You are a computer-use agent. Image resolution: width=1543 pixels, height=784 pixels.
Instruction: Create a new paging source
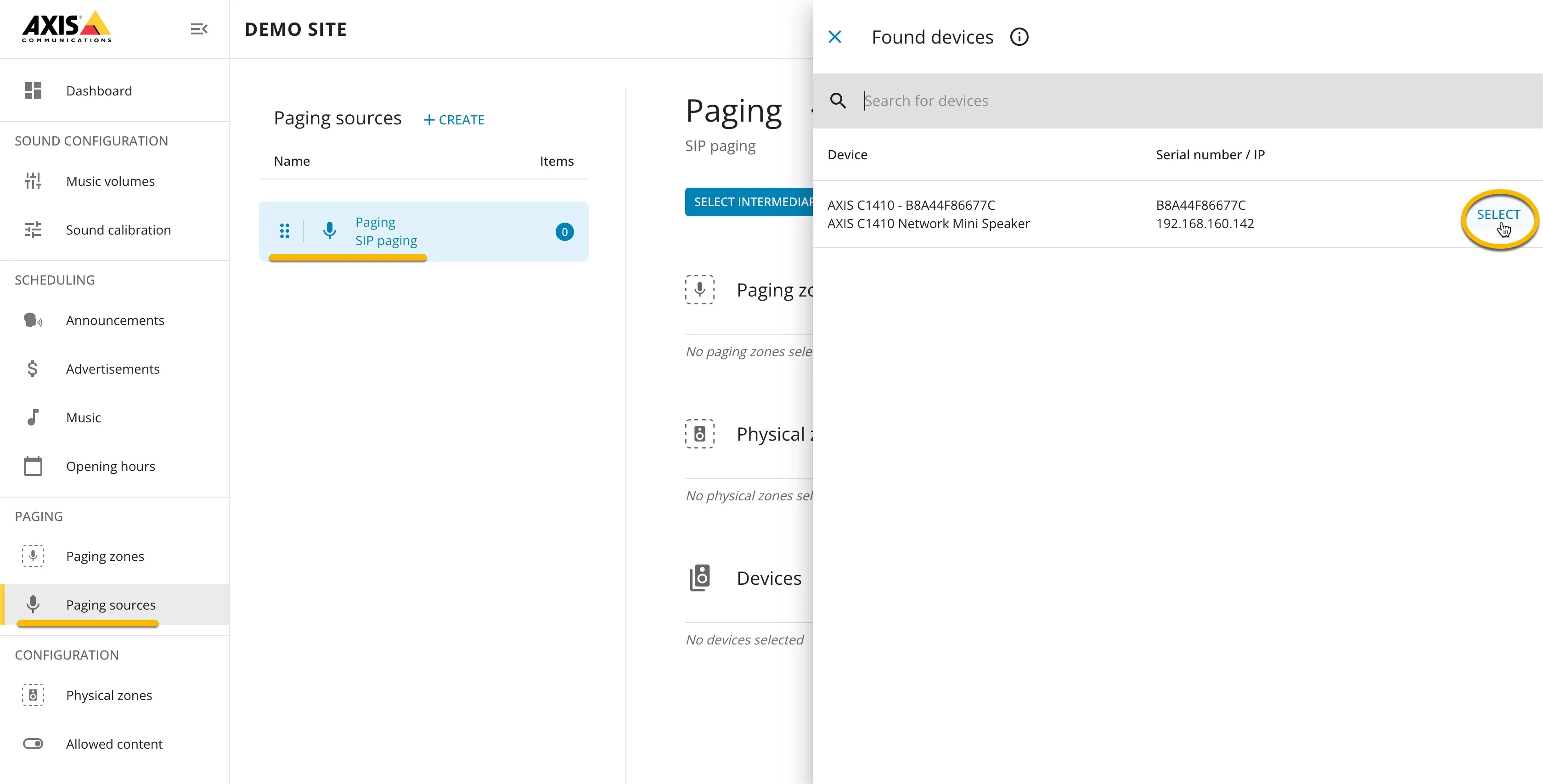454,120
